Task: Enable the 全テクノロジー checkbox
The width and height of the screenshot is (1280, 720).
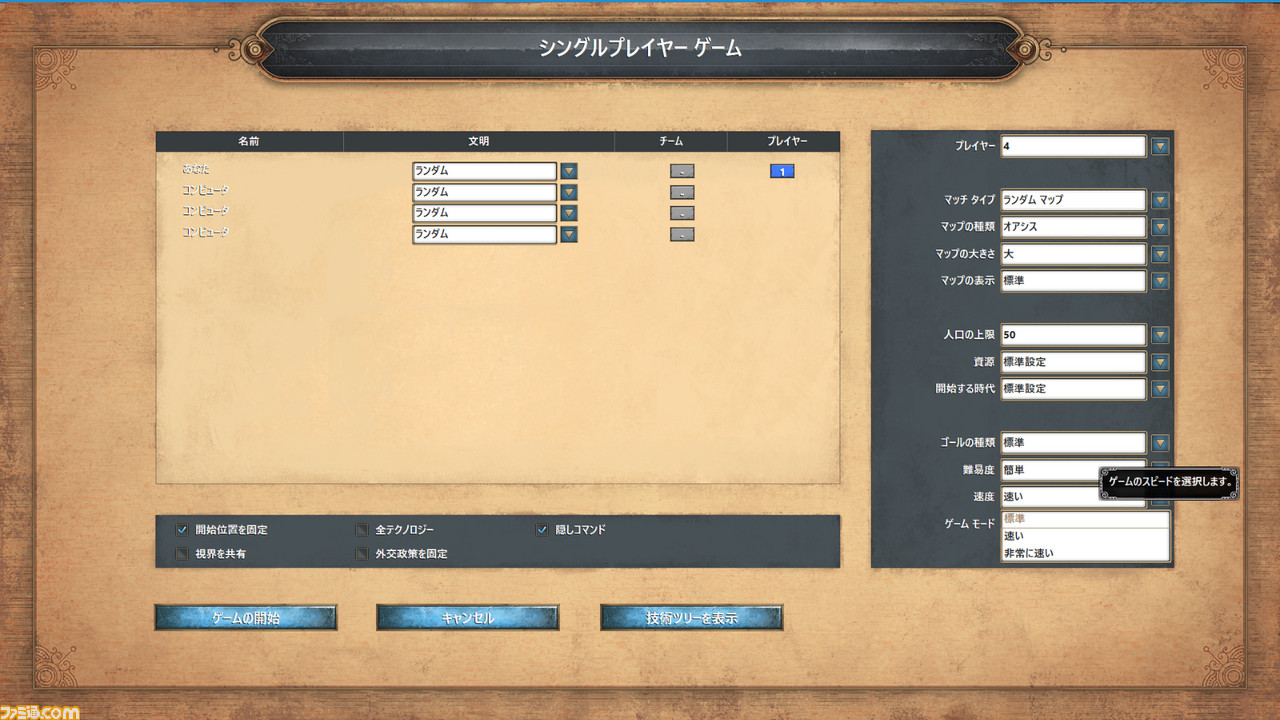Action: click(x=362, y=529)
